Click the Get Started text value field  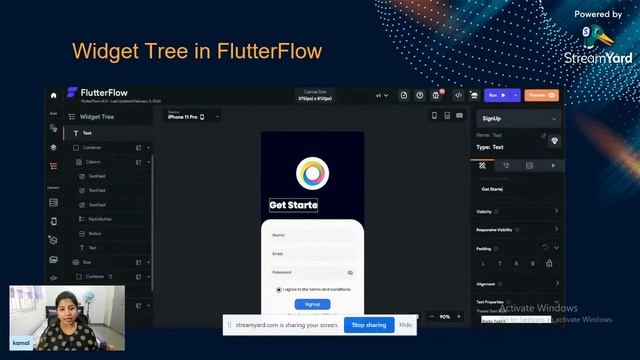tap(518, 189)
